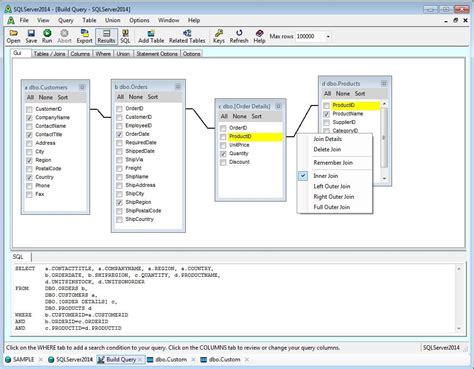Image resolution: width=474 pixels, height=369 pixels.
Task: Click the SQL pane tab label
Action: 18,257
